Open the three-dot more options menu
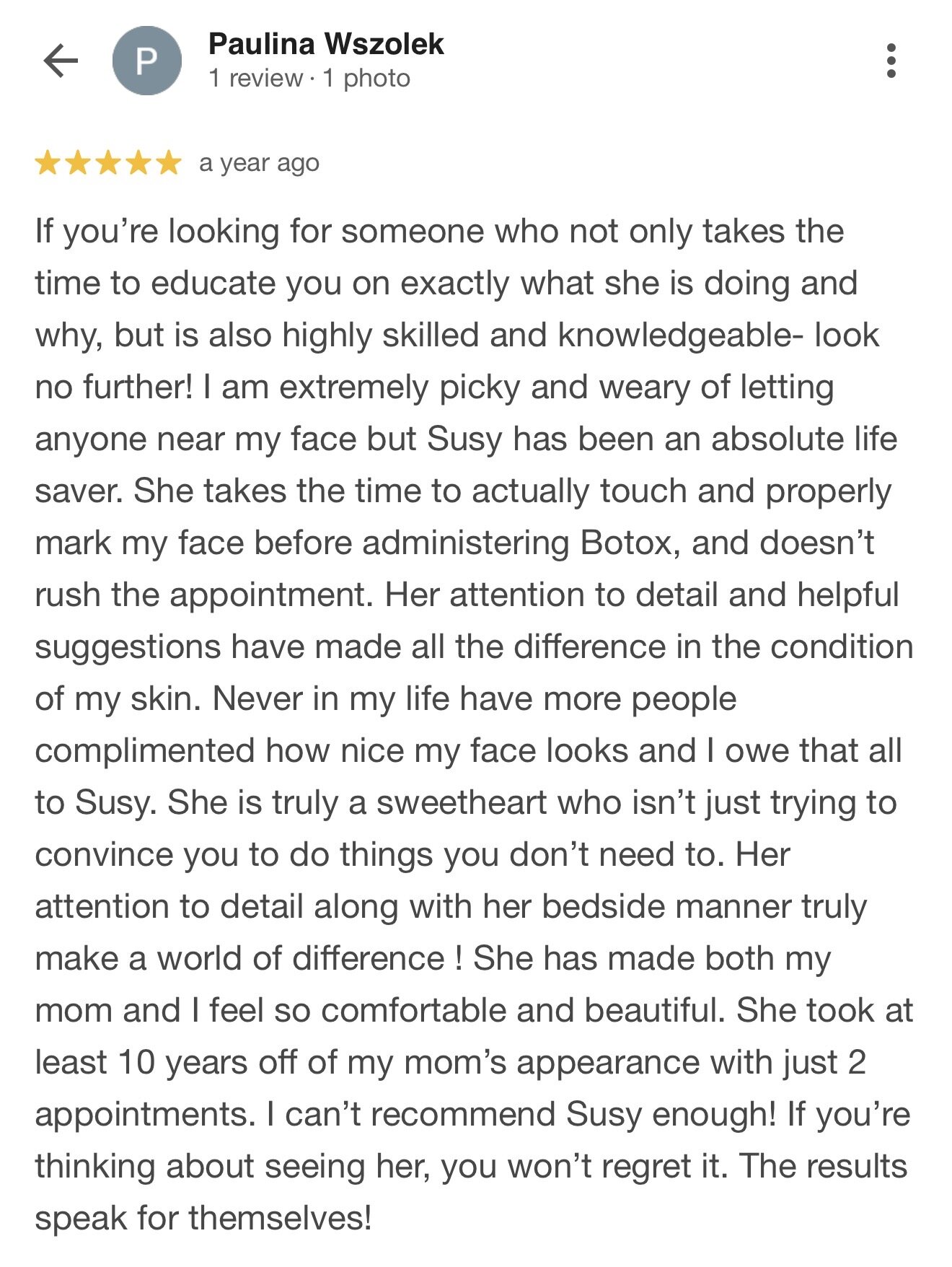952x1267 pixels. click(891, 61)
